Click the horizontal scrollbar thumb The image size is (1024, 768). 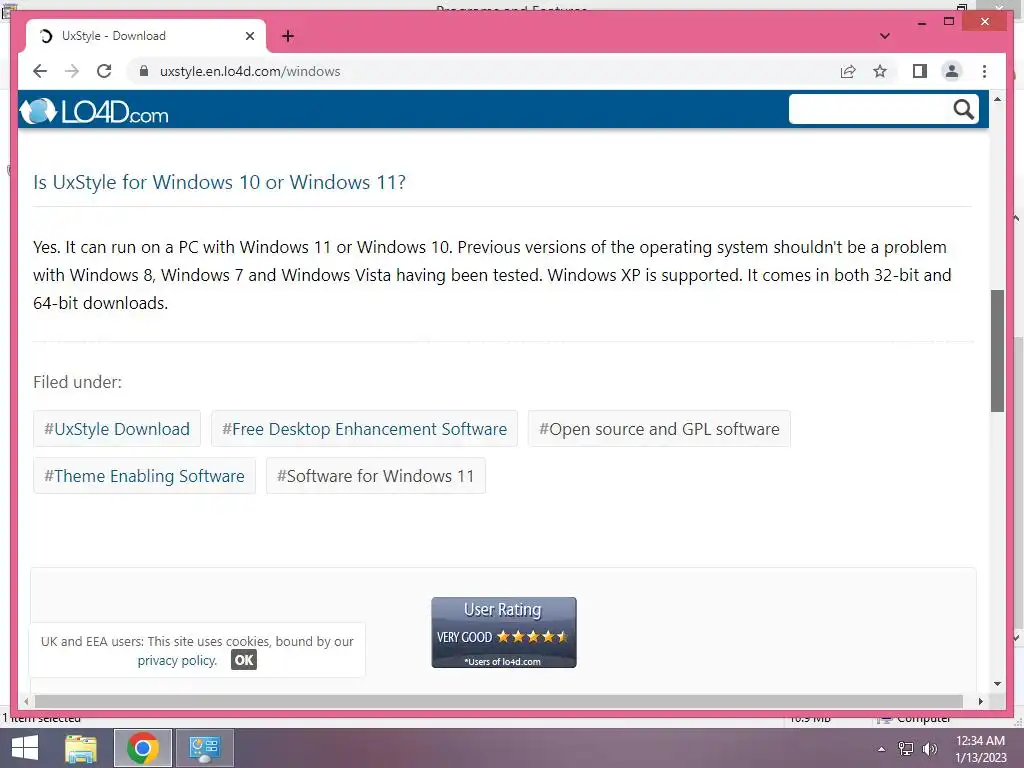click(498, 701)
